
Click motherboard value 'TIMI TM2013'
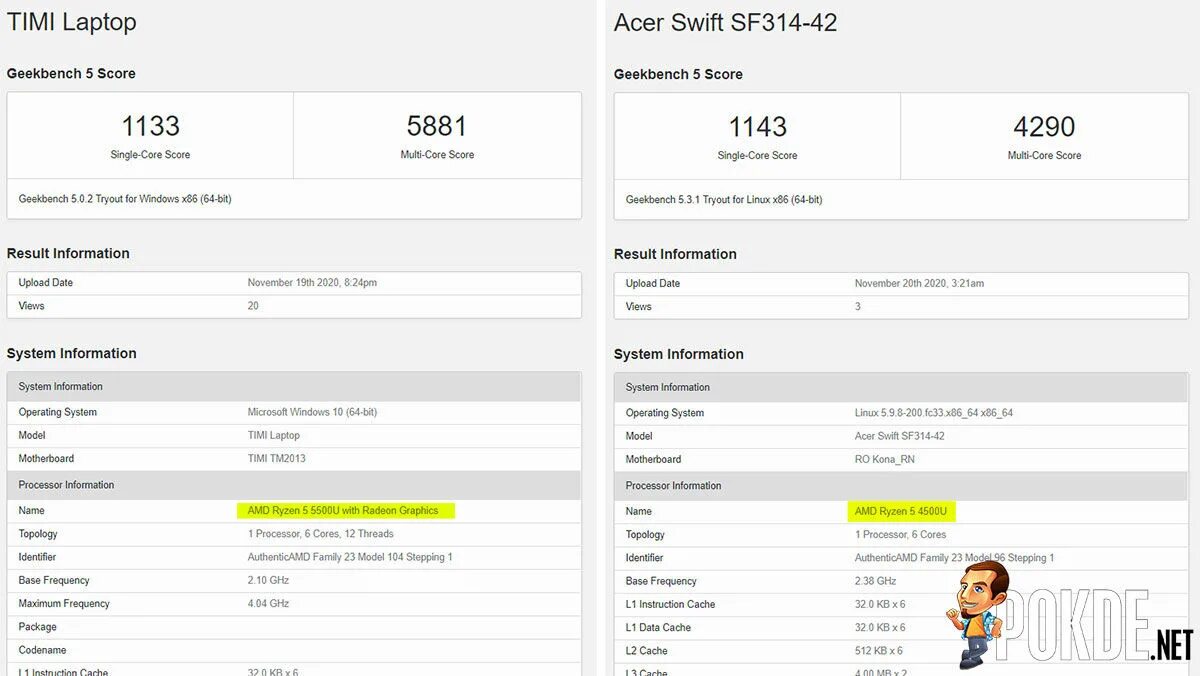click(x=277, y=459)
